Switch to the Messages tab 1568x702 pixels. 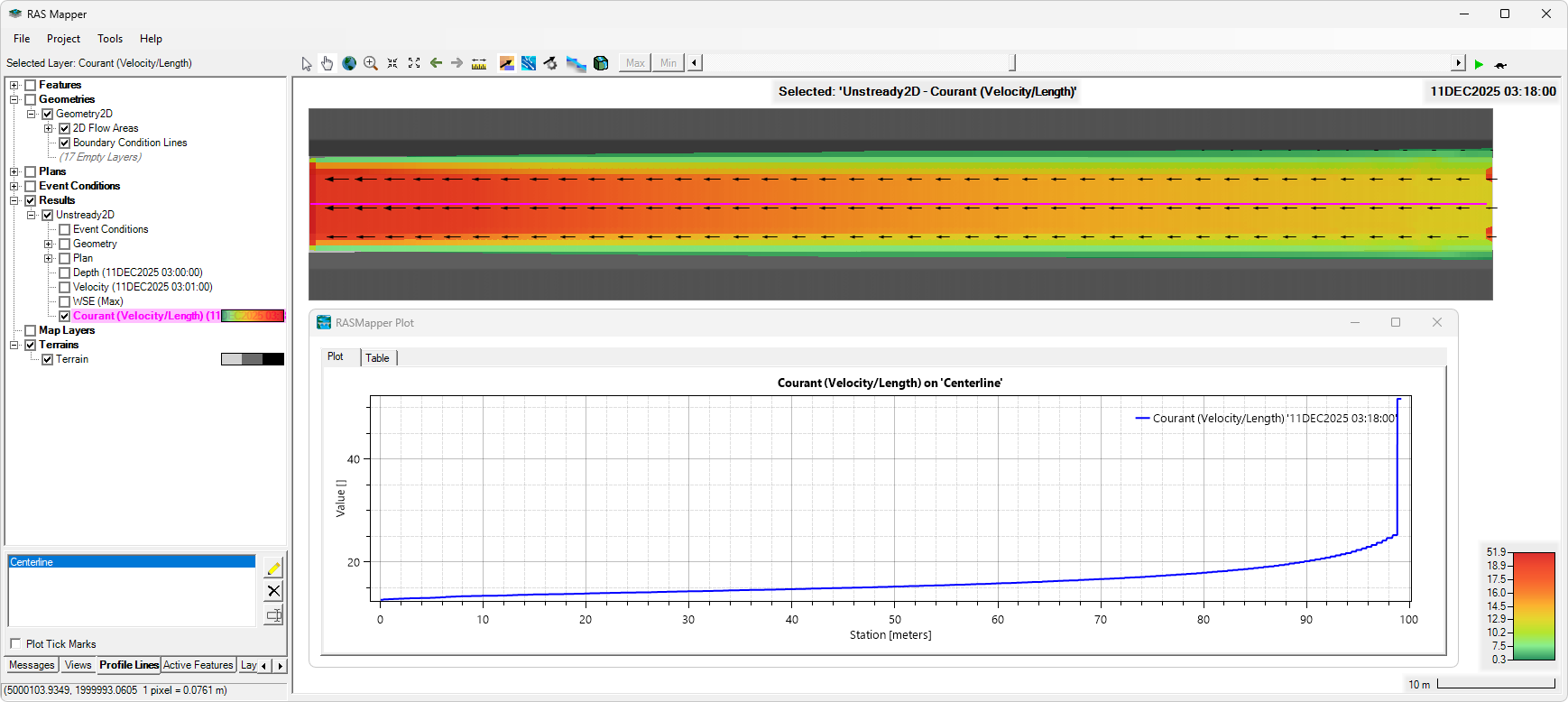[x=32, y=665]
